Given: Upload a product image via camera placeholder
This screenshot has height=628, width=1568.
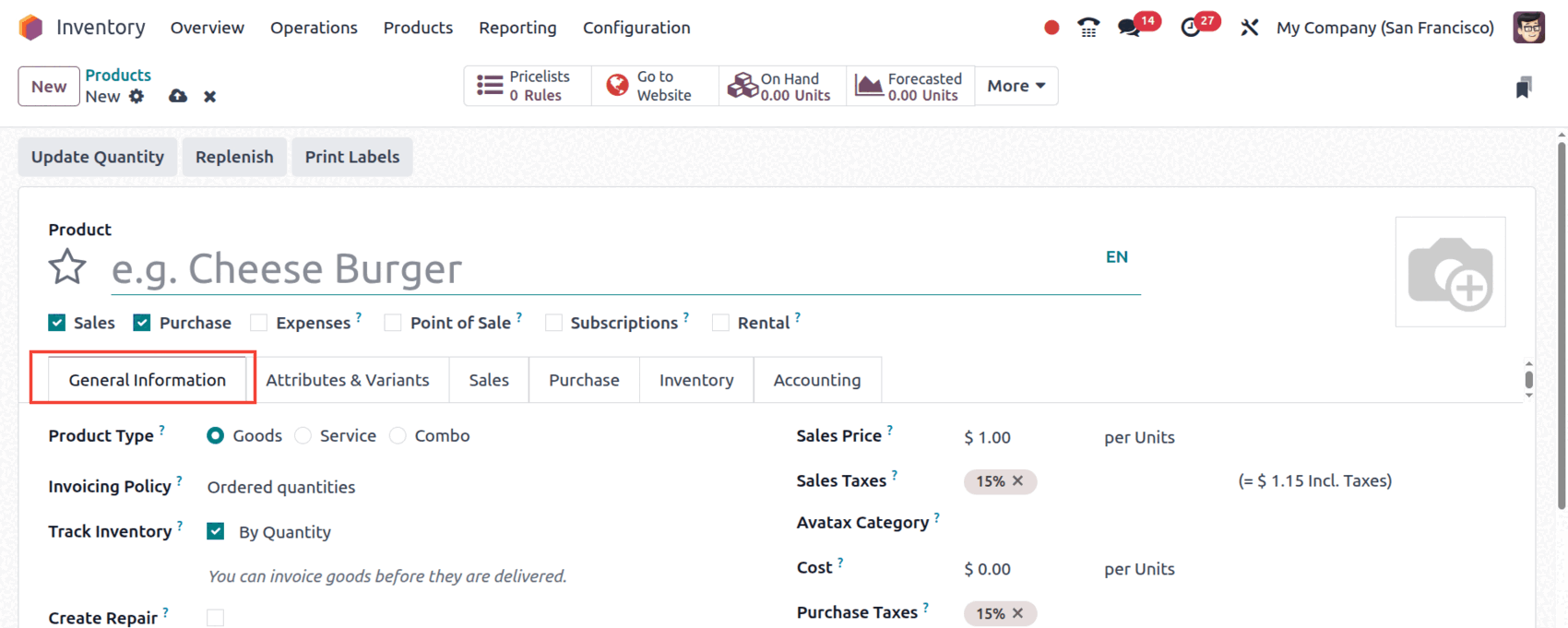Looking at the screenshot, I should coord(1450,272).
